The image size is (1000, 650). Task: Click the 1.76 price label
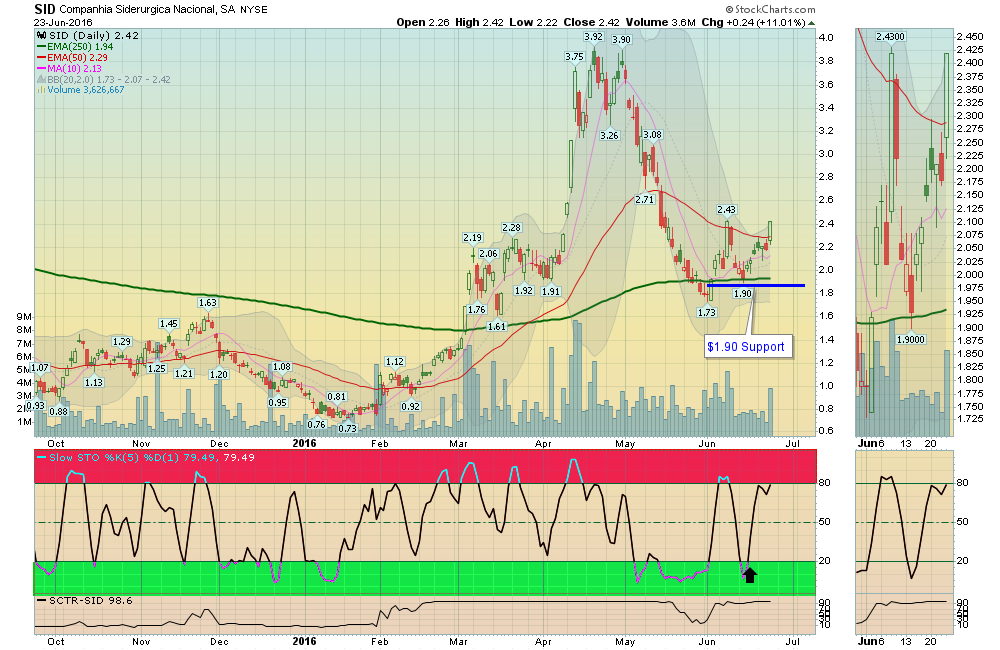pyautogui.click(x=476, y=309)
